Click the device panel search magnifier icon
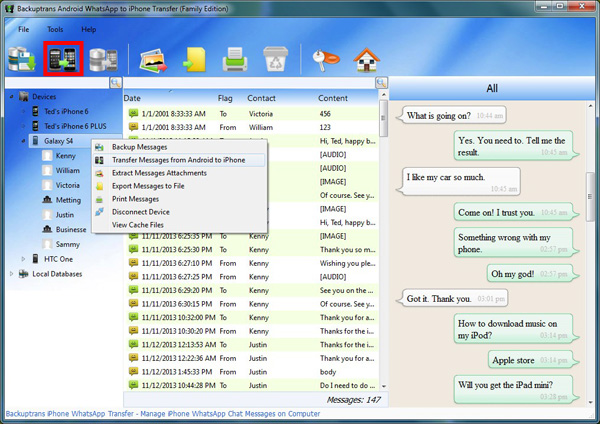This screenshot has height=424, width=600. point(116,83)
